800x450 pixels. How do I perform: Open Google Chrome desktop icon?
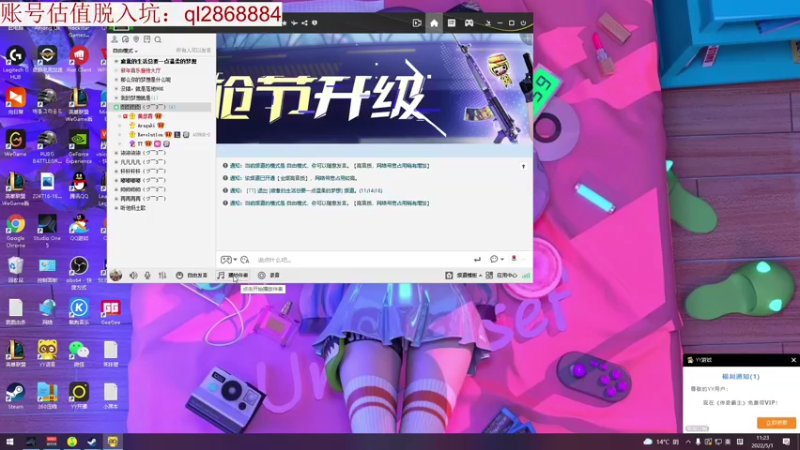coord(15,231)
